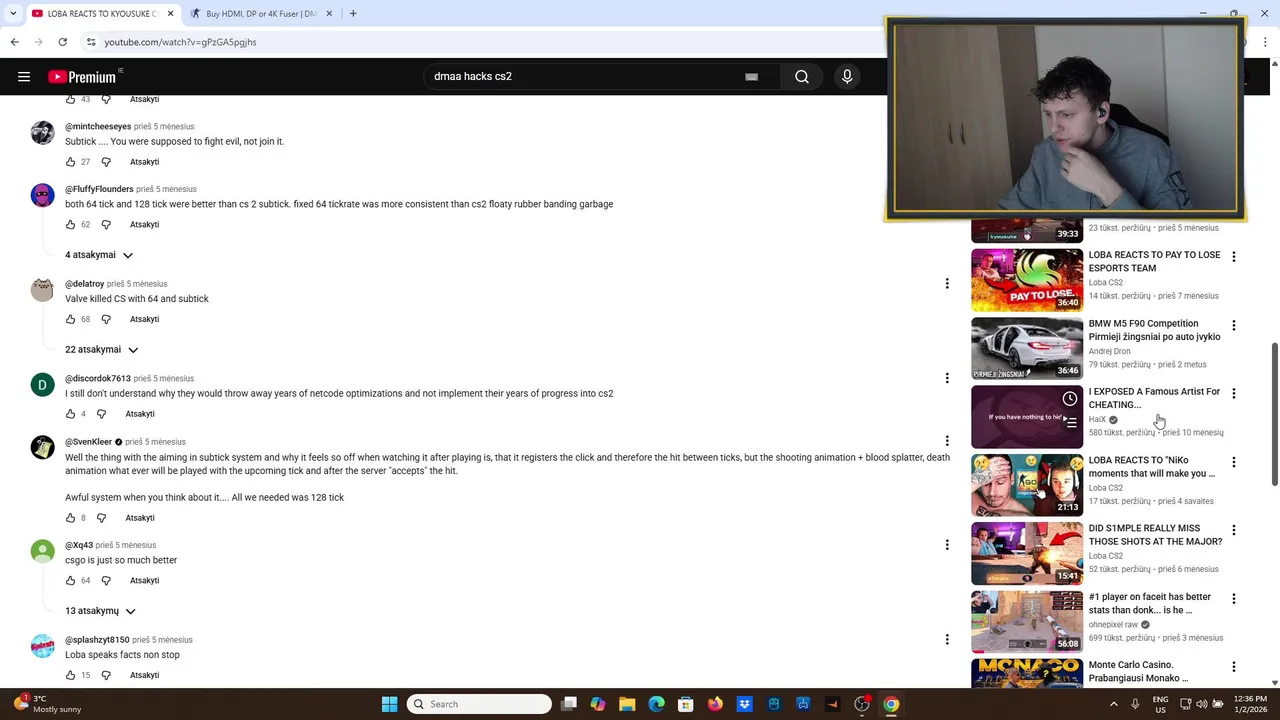Open the tab search dropdown arrow
Image resolution: width=1280 pixels, height=720 pixels.
[12, 14]
